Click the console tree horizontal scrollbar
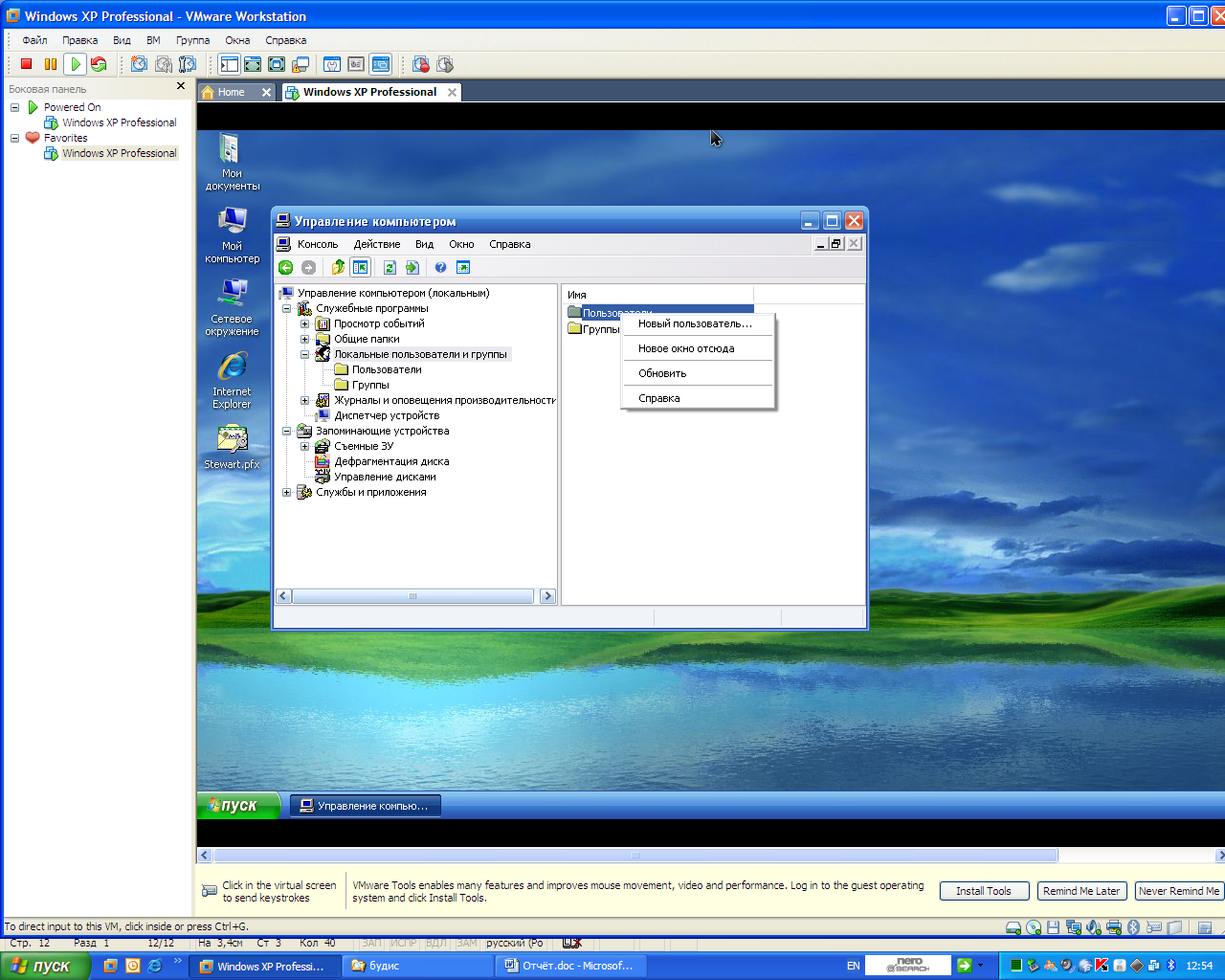 click(x=415, y=596)
